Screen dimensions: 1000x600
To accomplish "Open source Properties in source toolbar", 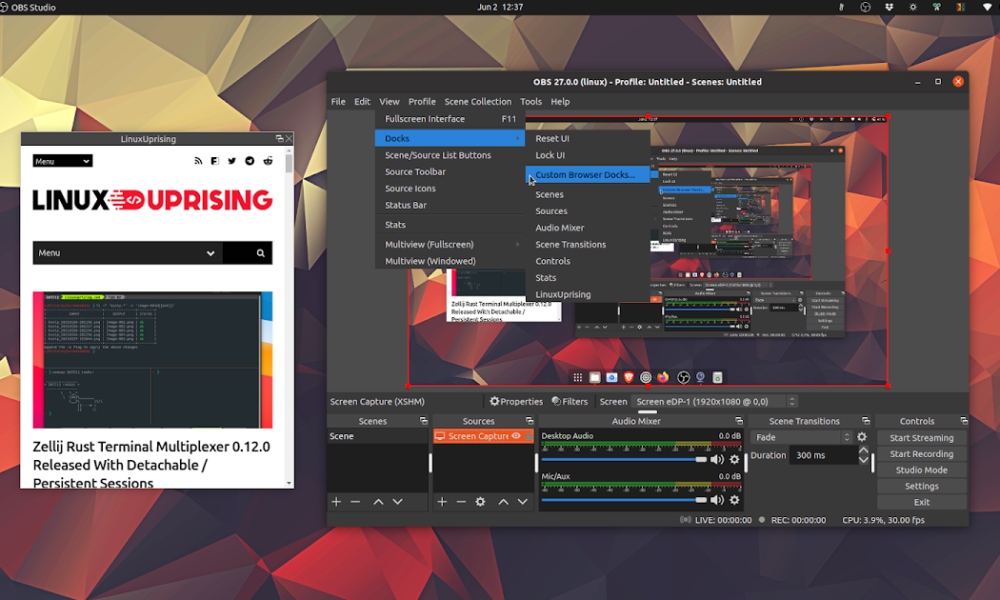I will tap(516, 401).
